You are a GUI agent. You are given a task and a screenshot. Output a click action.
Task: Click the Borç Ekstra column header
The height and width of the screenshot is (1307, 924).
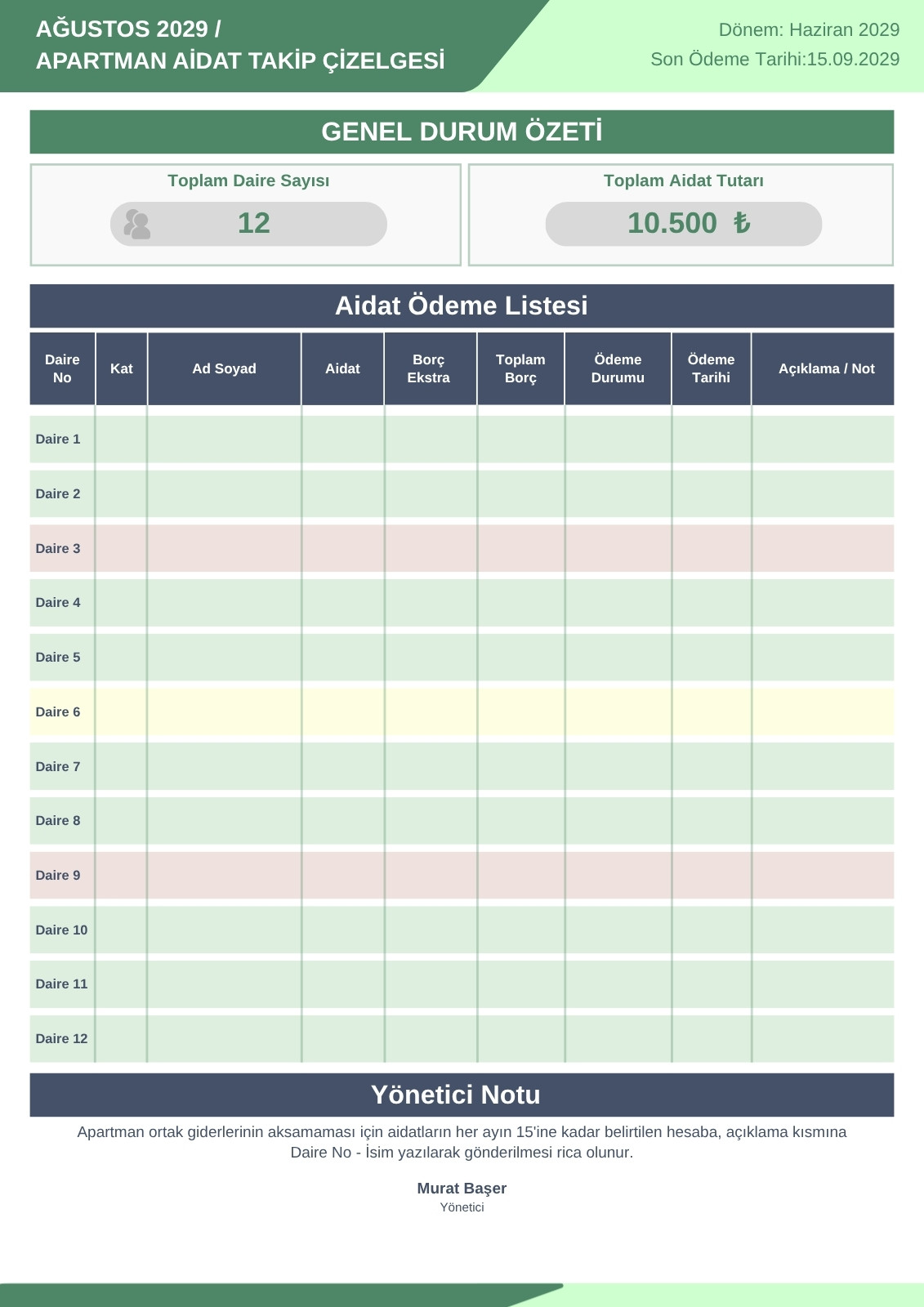coord(429,368)
